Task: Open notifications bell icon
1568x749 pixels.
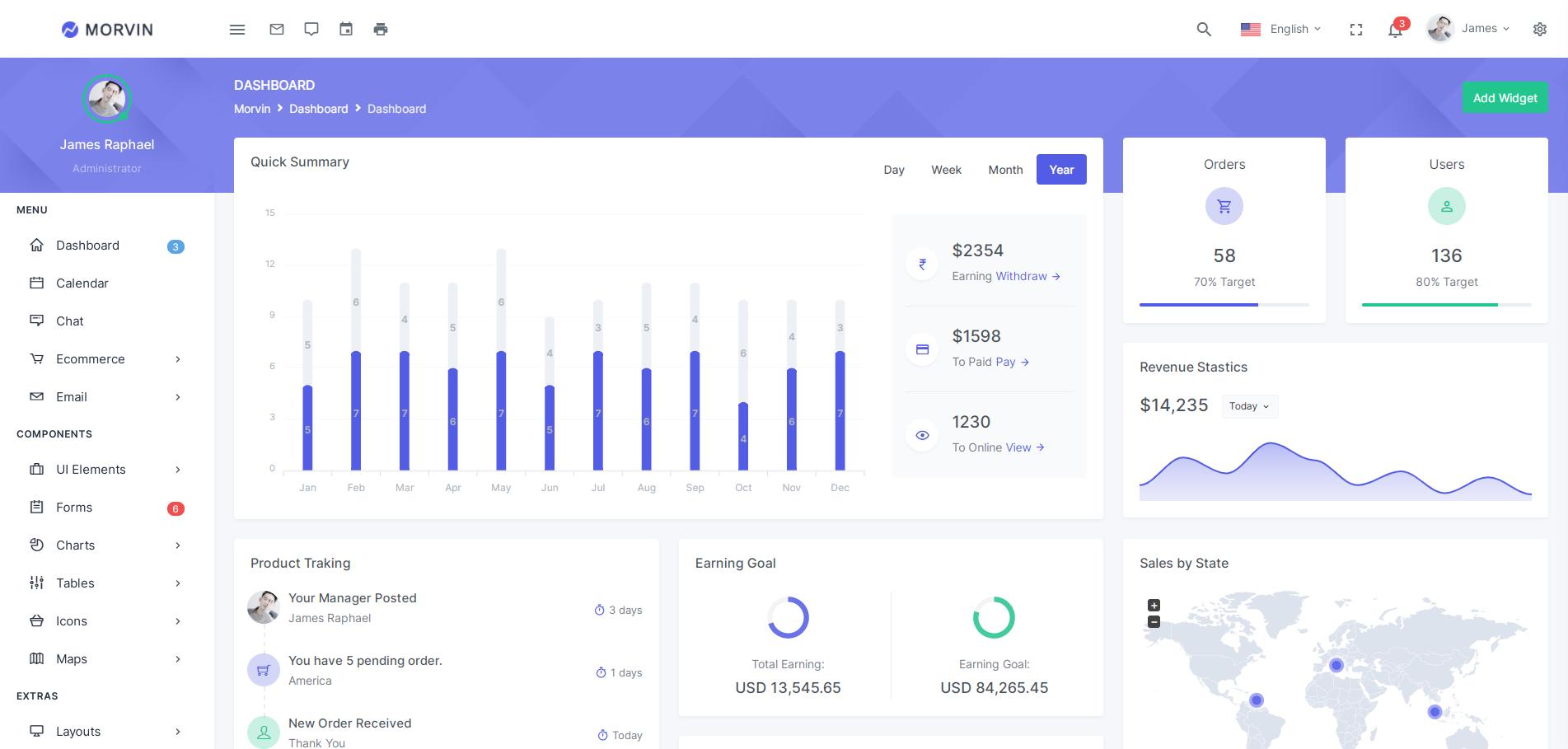Action: point(1395,30)
